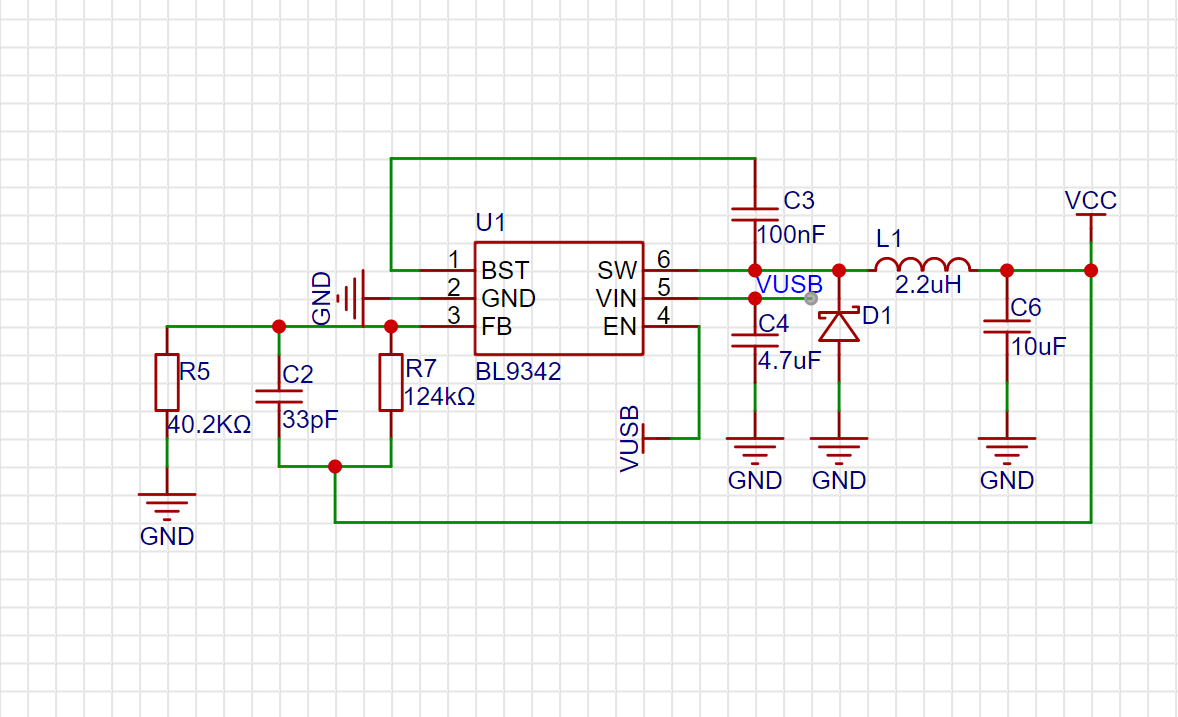Viewport: 1178px width, 717px height.
Task: Select the C3 capacitor symbol
Action: point(755,214)
